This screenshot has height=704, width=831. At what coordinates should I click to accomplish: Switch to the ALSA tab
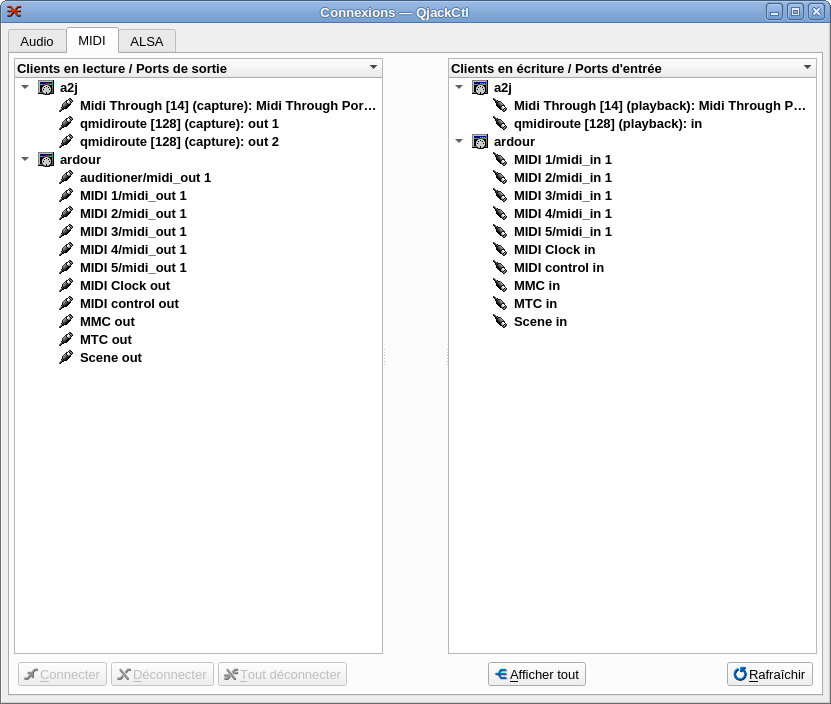147,41
